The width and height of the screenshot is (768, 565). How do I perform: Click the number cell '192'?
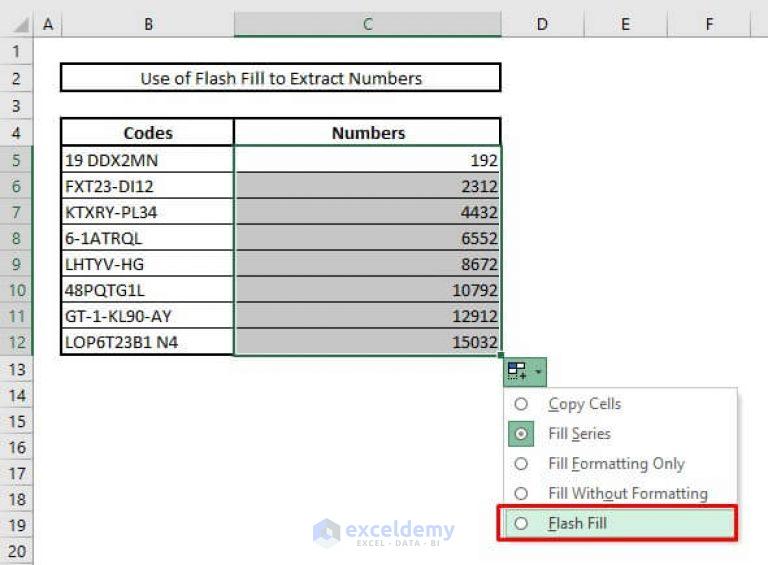(x=368, y=160)
